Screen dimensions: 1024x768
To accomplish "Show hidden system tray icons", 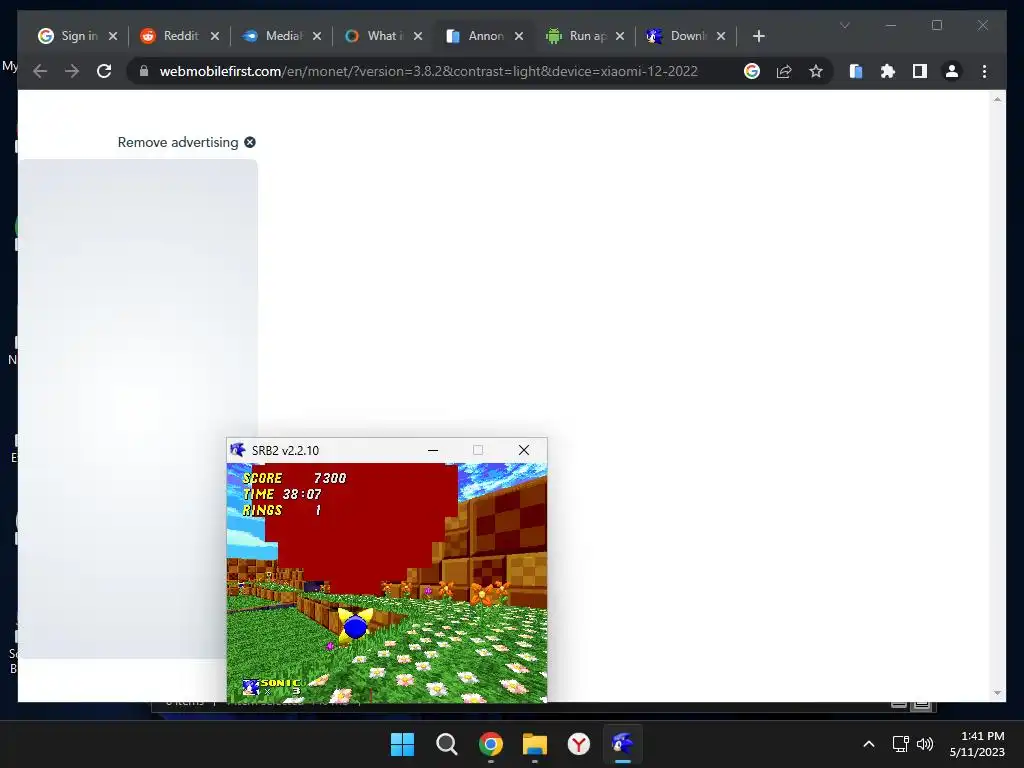I will [869, 744].
